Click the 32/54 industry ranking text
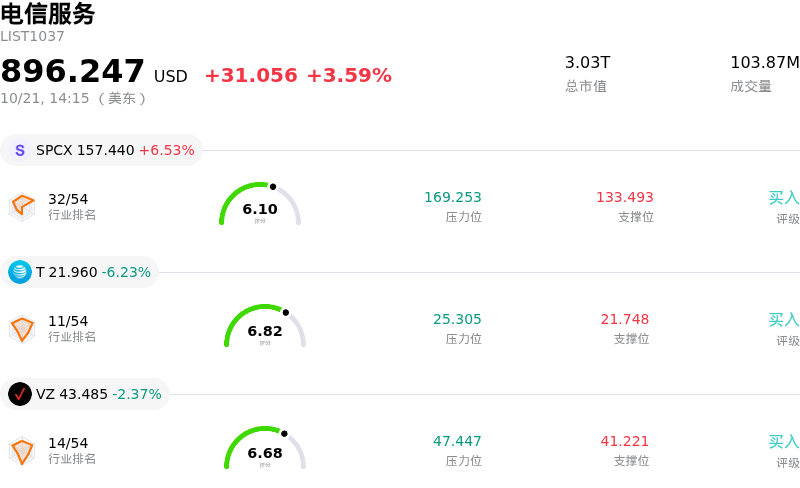Image resolution: width=800 pixels, height=488 pixels. [x=68, y=199]
